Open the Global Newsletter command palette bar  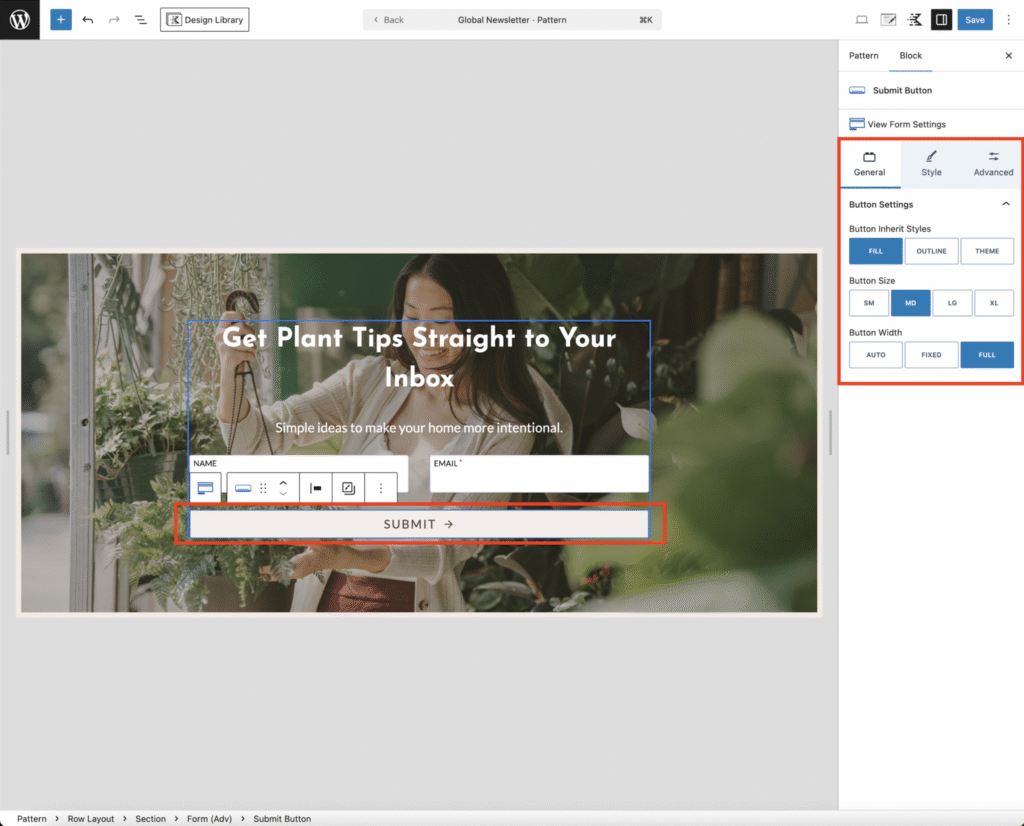point(512,20)
